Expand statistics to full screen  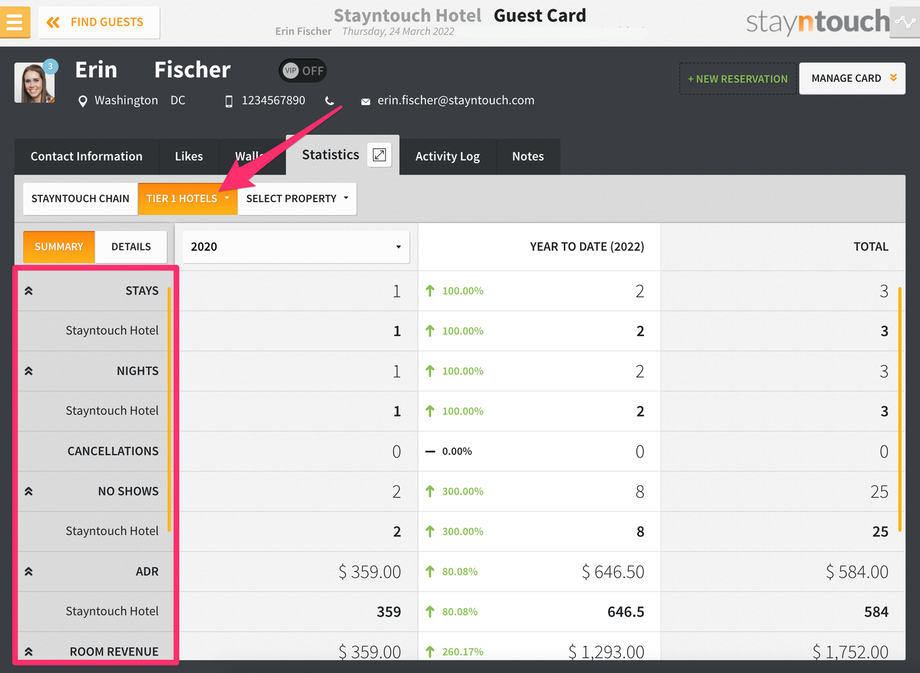click(x=380, y=155)
